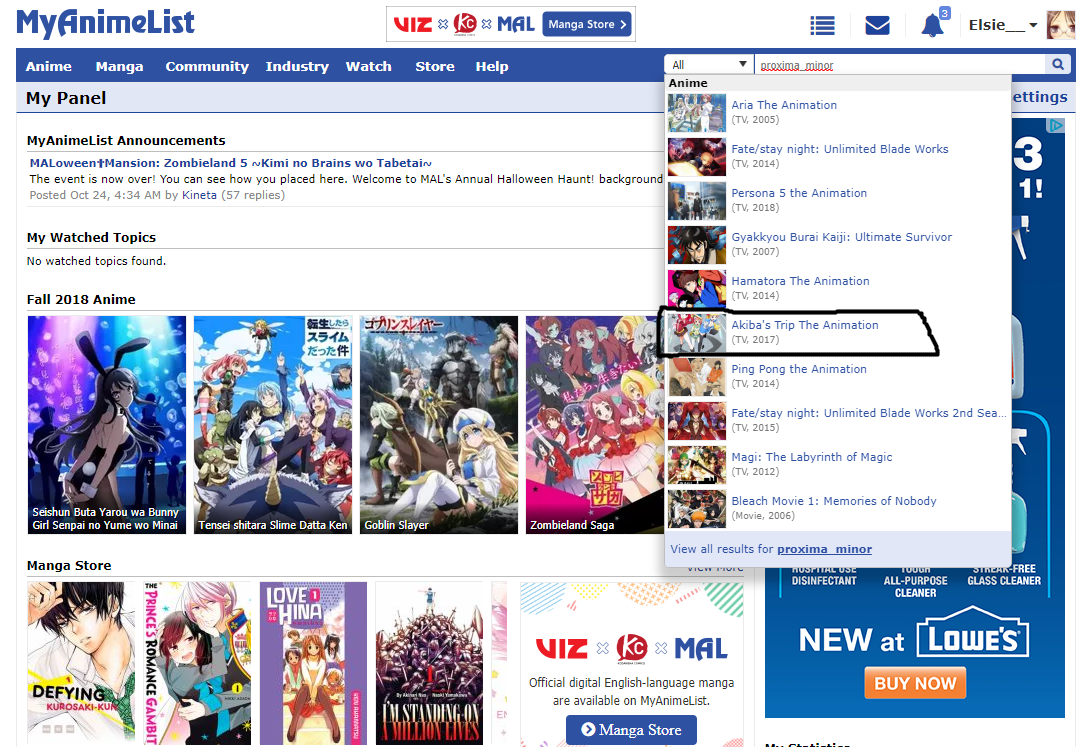This screenshot has height=747, width=1088.
Task: Click the MyAnimeList logo
Action: [105, 23]
